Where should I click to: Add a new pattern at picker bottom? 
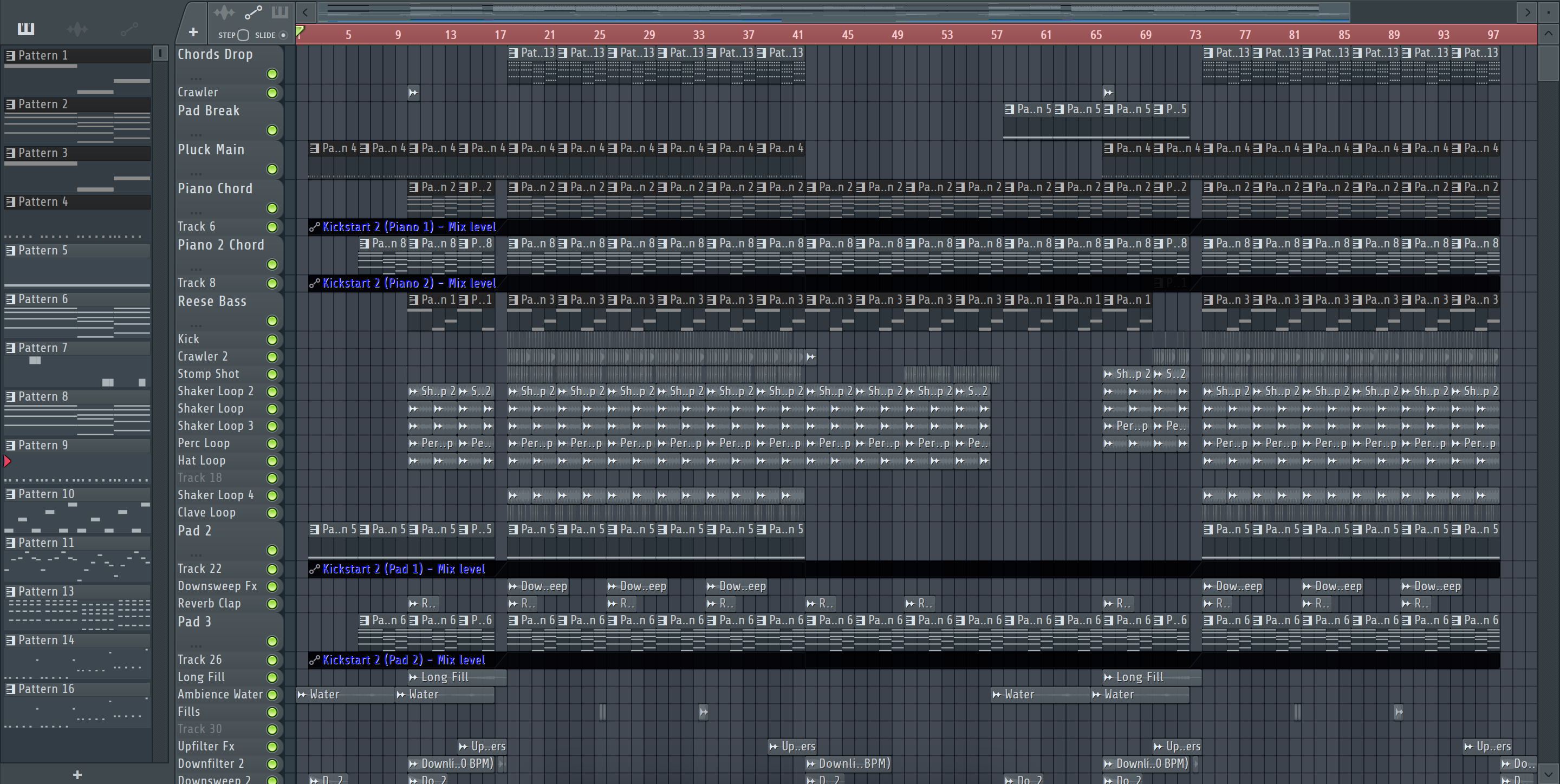point(77,774)
